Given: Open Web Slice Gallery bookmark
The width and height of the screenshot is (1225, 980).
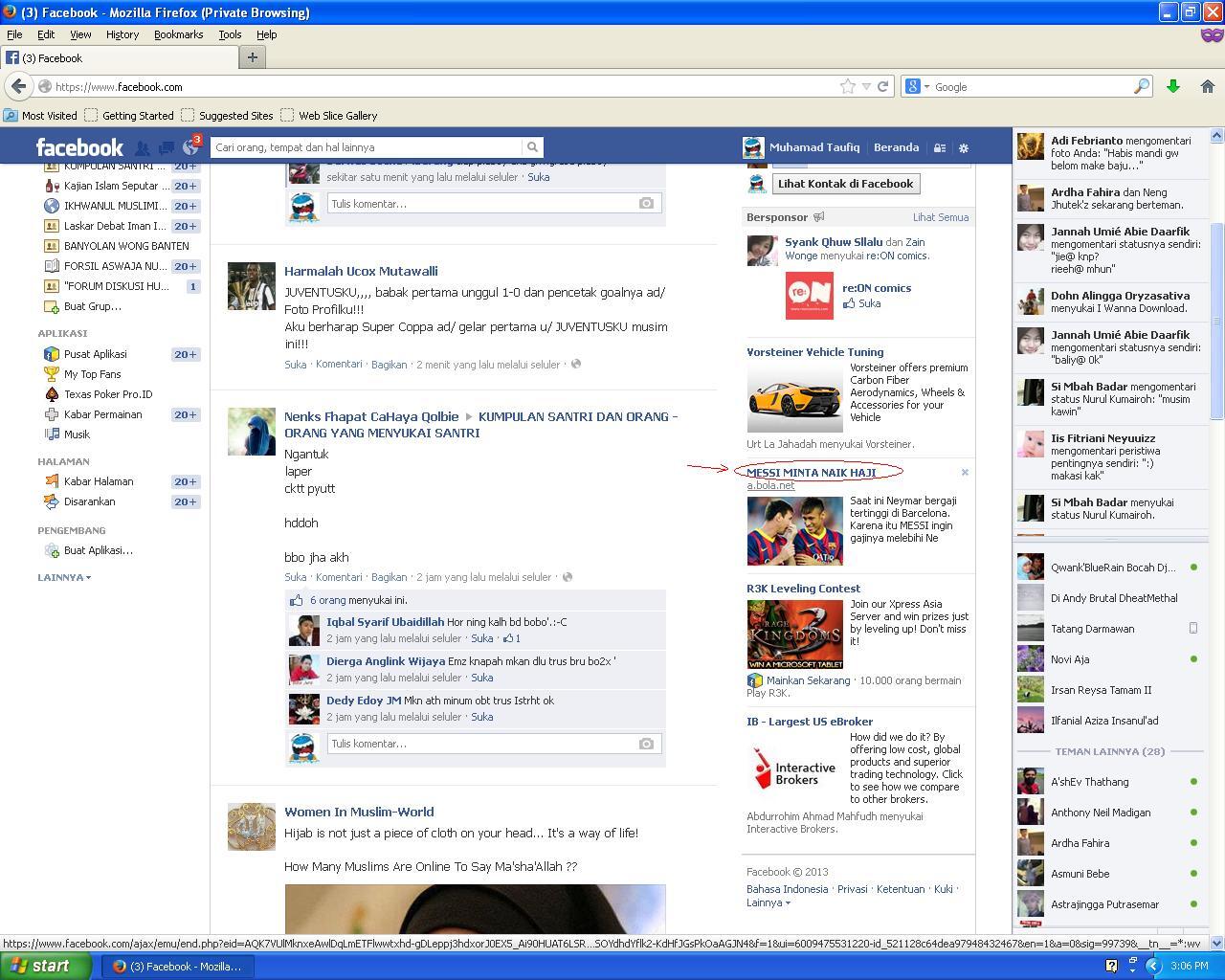Looking at the screenshot, I should [x=328, y=115].
